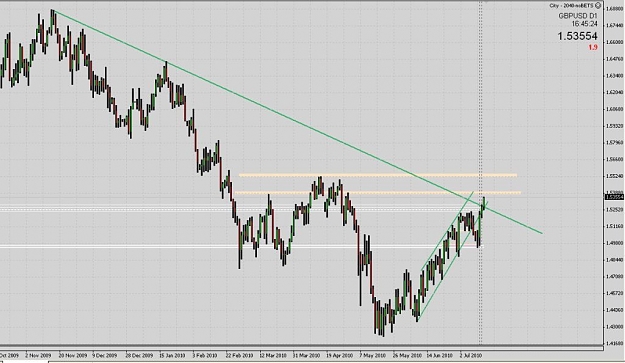Click the '26 May 2010' date label
This screenshot has height=363, width=625.
(407, 355)
